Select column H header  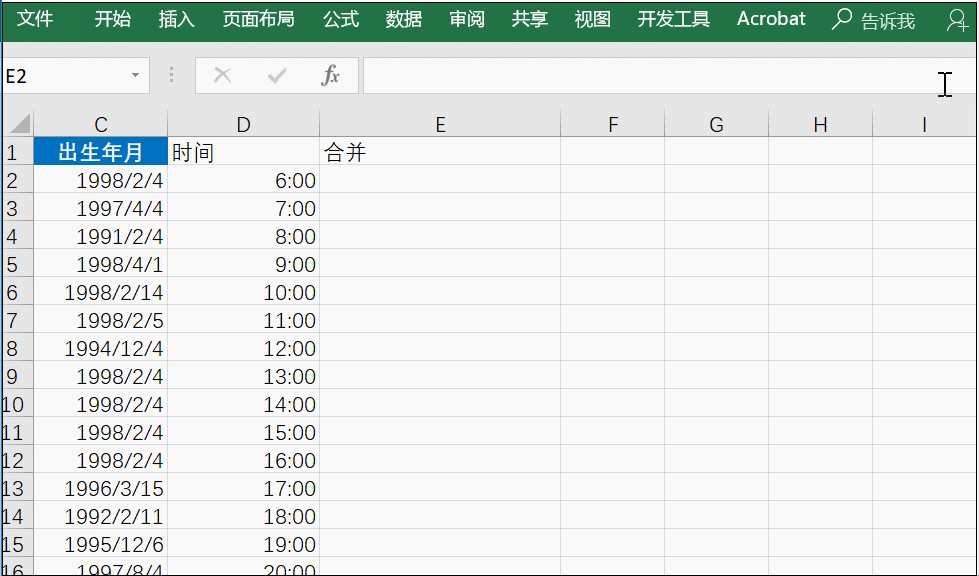click(x=820, y=124)
